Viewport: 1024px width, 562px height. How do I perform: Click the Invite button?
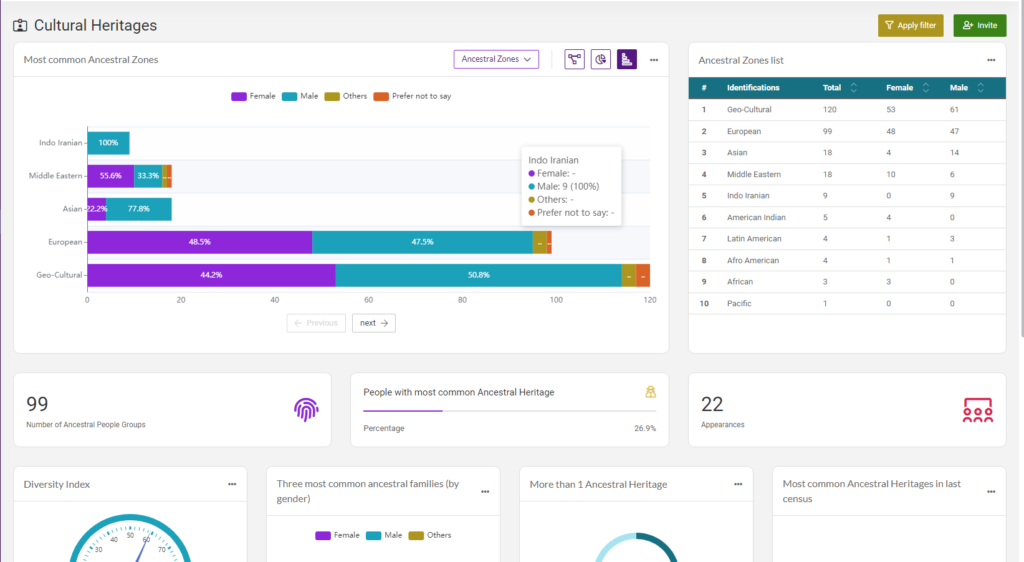(x=980, y=25)
